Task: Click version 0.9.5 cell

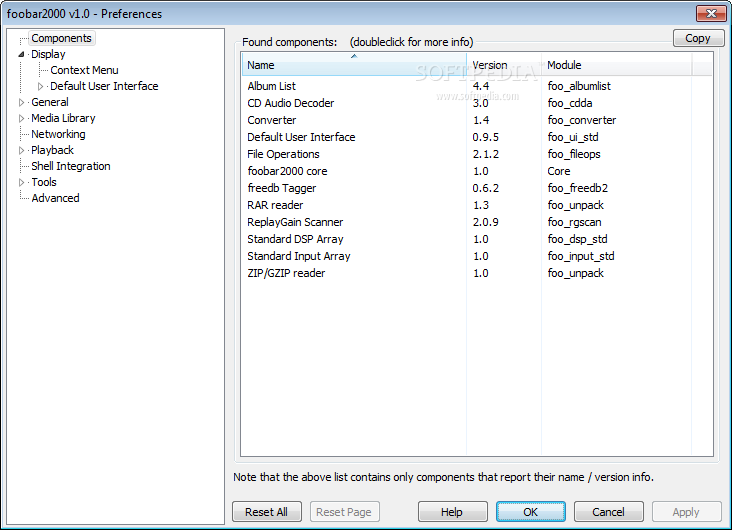Action: [x=486, y=137]
